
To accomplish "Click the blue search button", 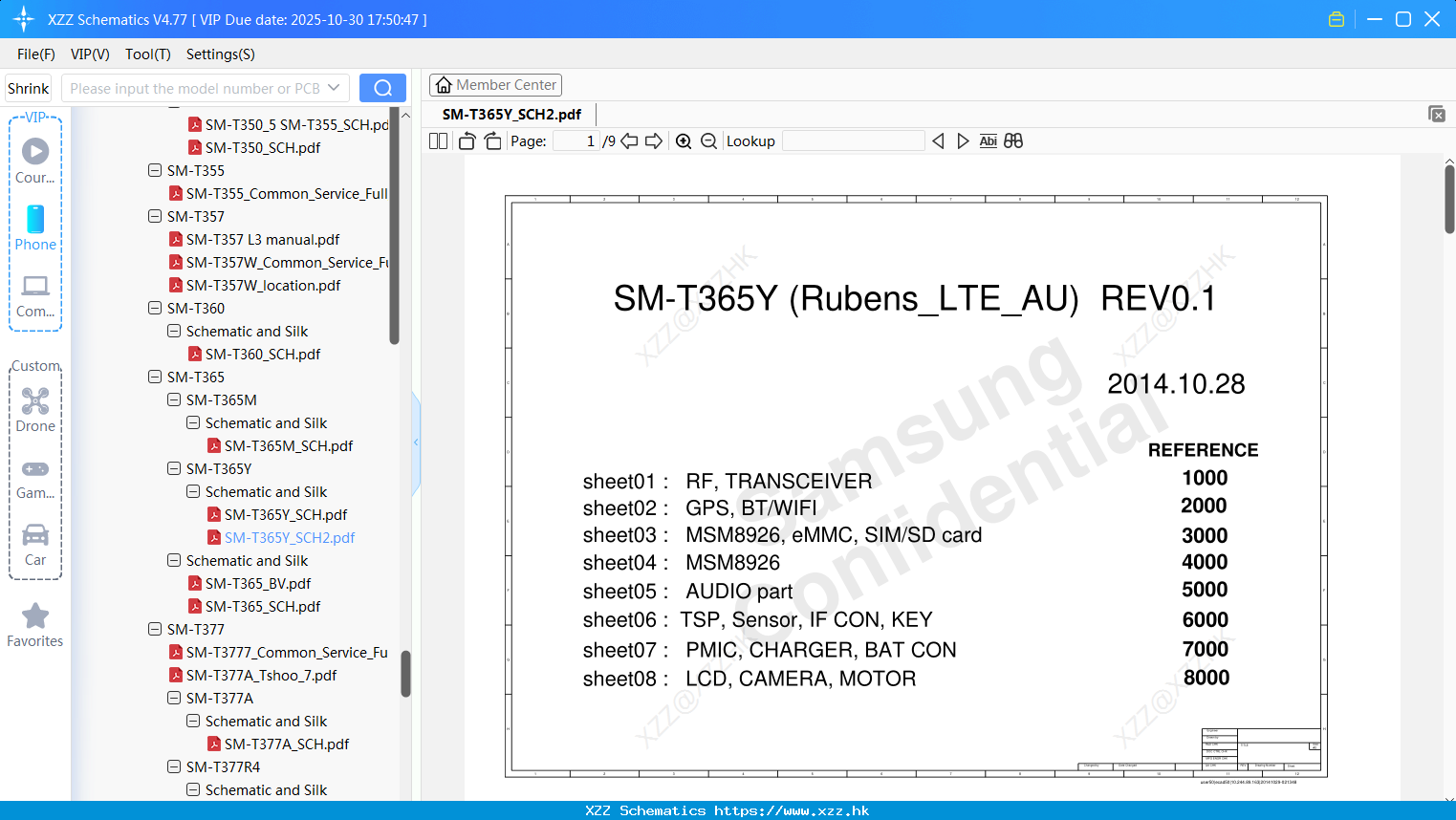I will [x=382, y=88].
